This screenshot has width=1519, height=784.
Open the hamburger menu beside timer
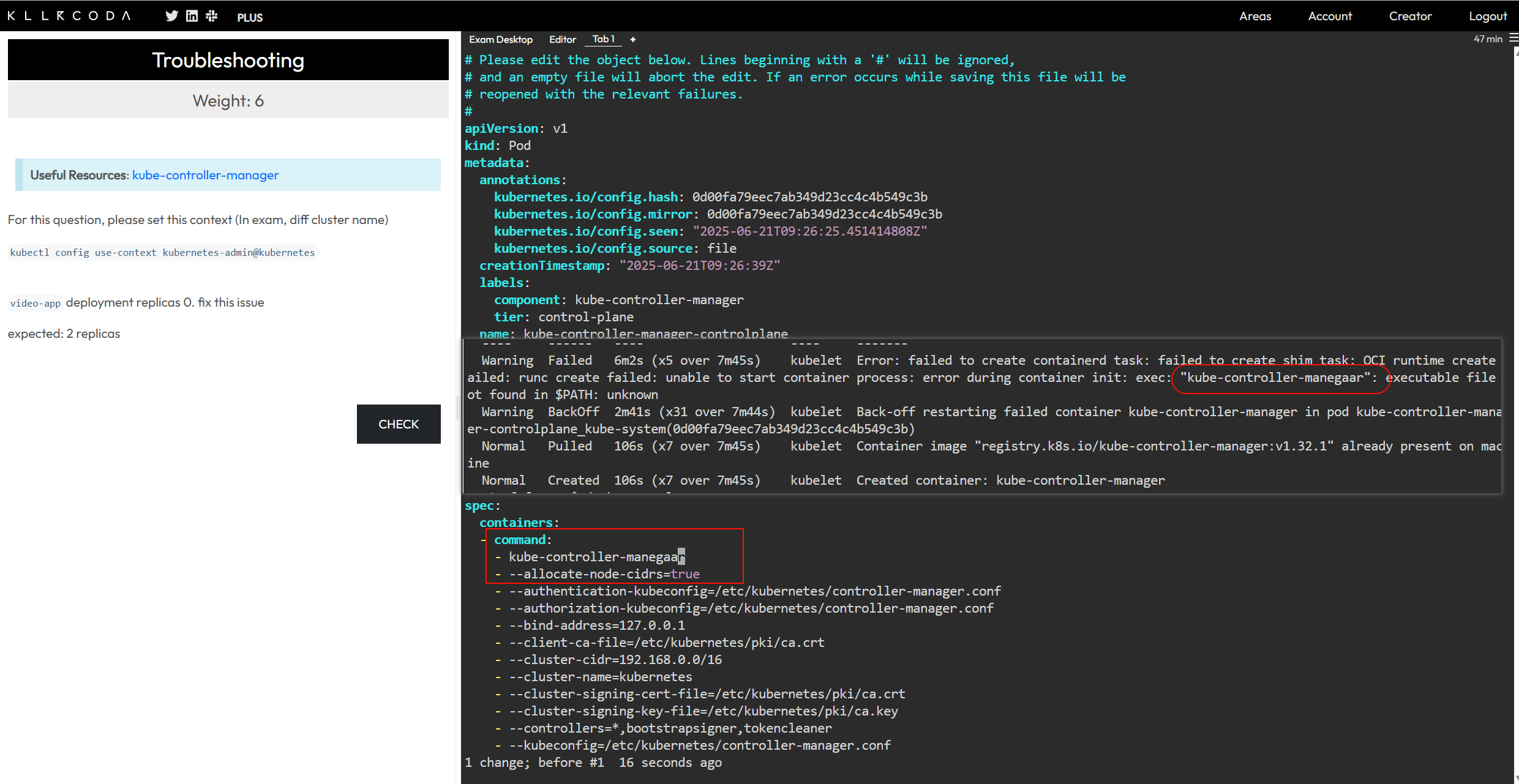[1513, 39]
